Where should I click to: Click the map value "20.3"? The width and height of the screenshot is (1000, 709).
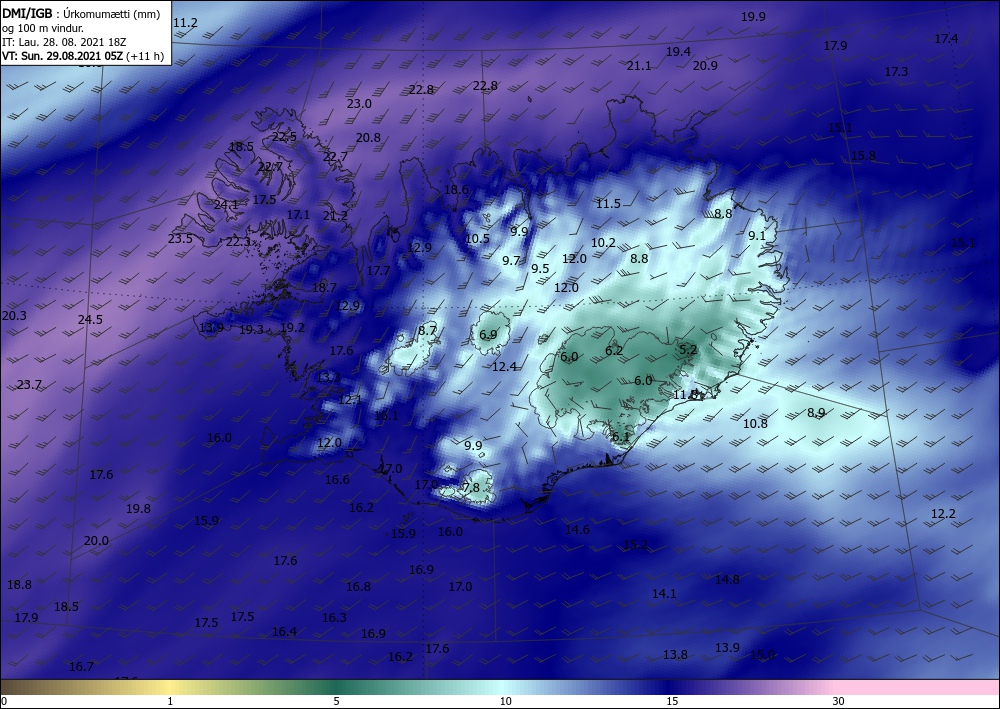point(15,316)
